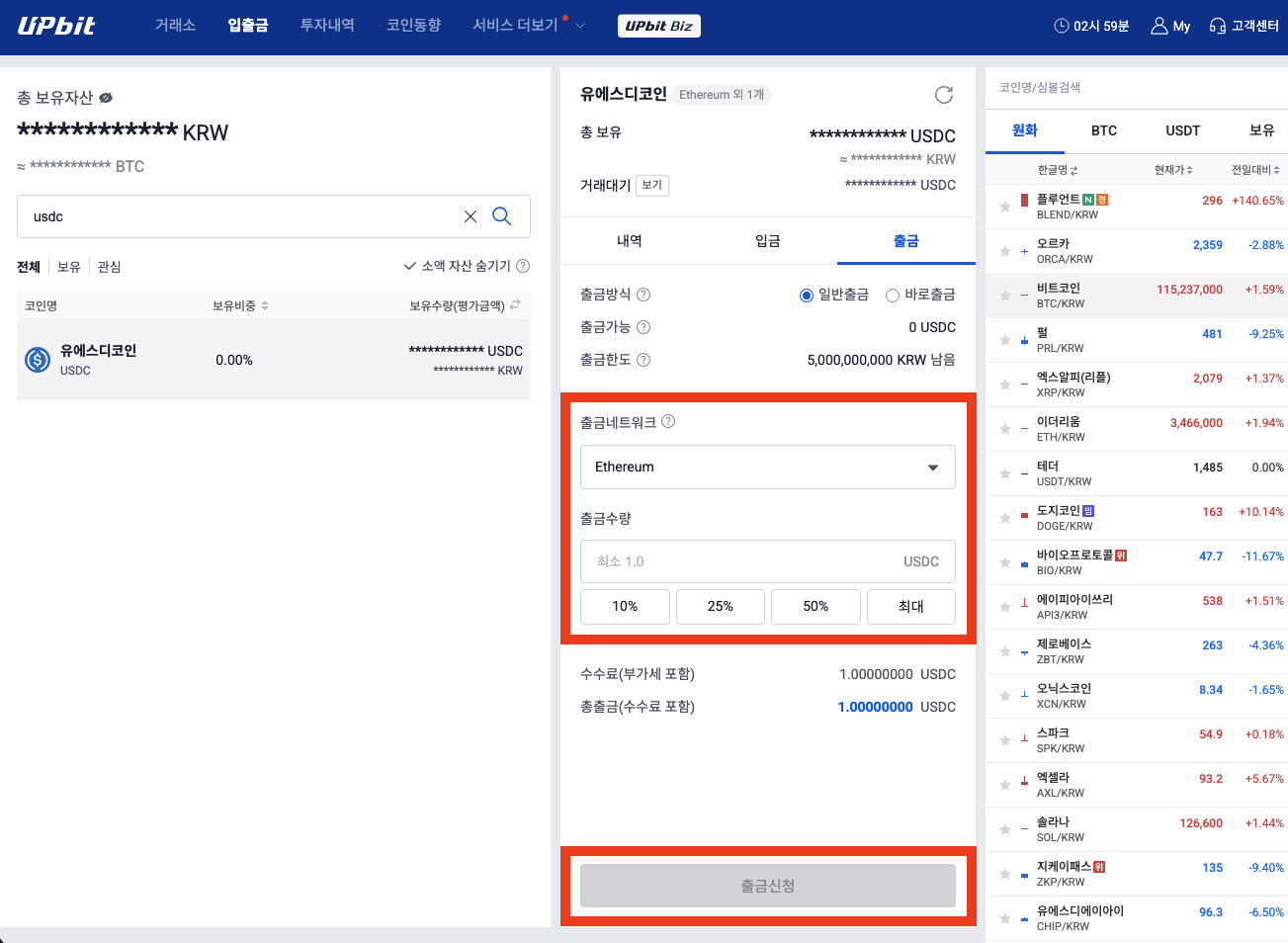Screen dimensions: 1288x943
Task: Open the 출금네트워크 Ethereum dropdown
Action: 768,467
